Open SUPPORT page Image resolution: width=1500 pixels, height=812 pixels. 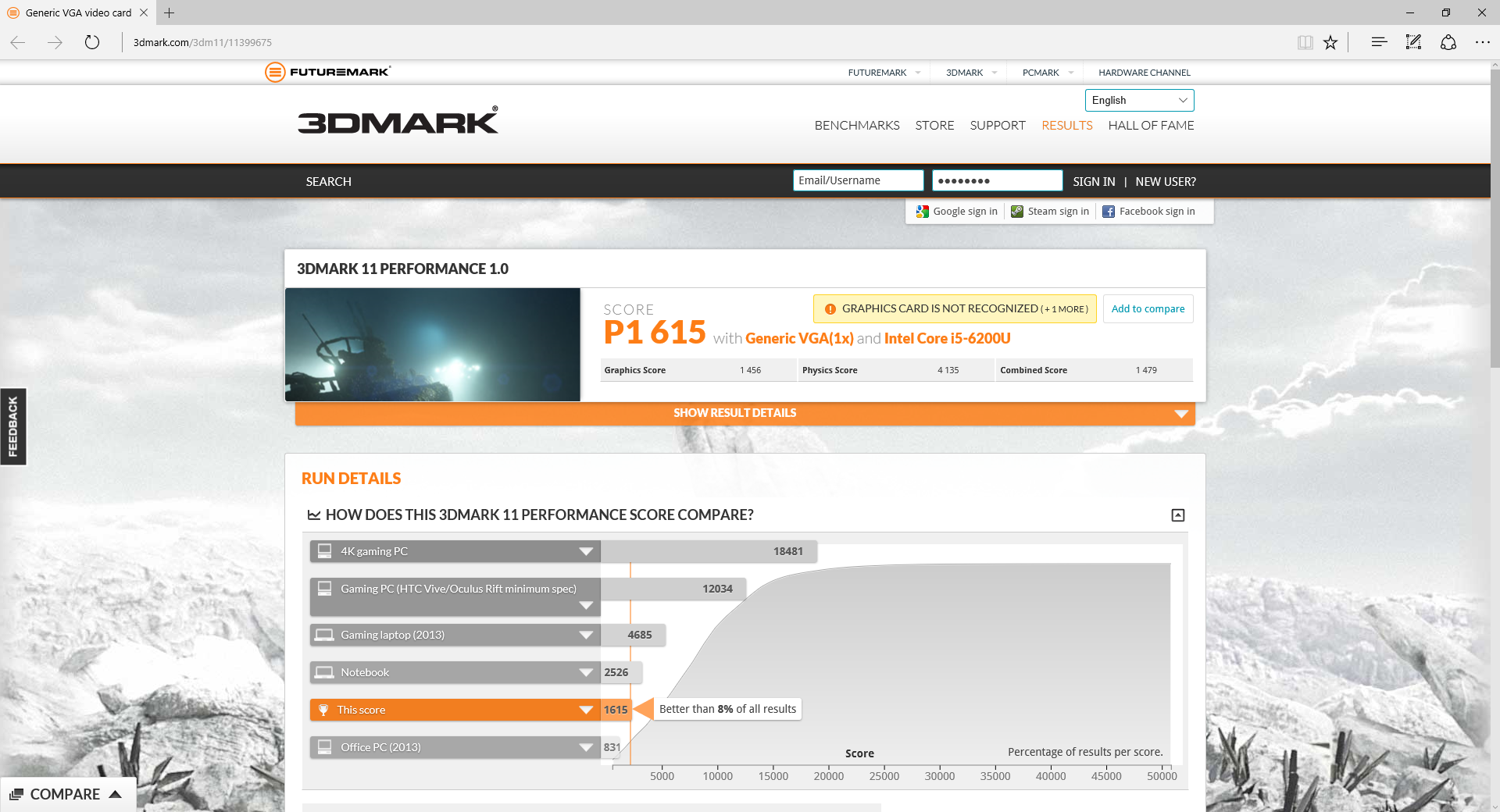click(998, 126)
